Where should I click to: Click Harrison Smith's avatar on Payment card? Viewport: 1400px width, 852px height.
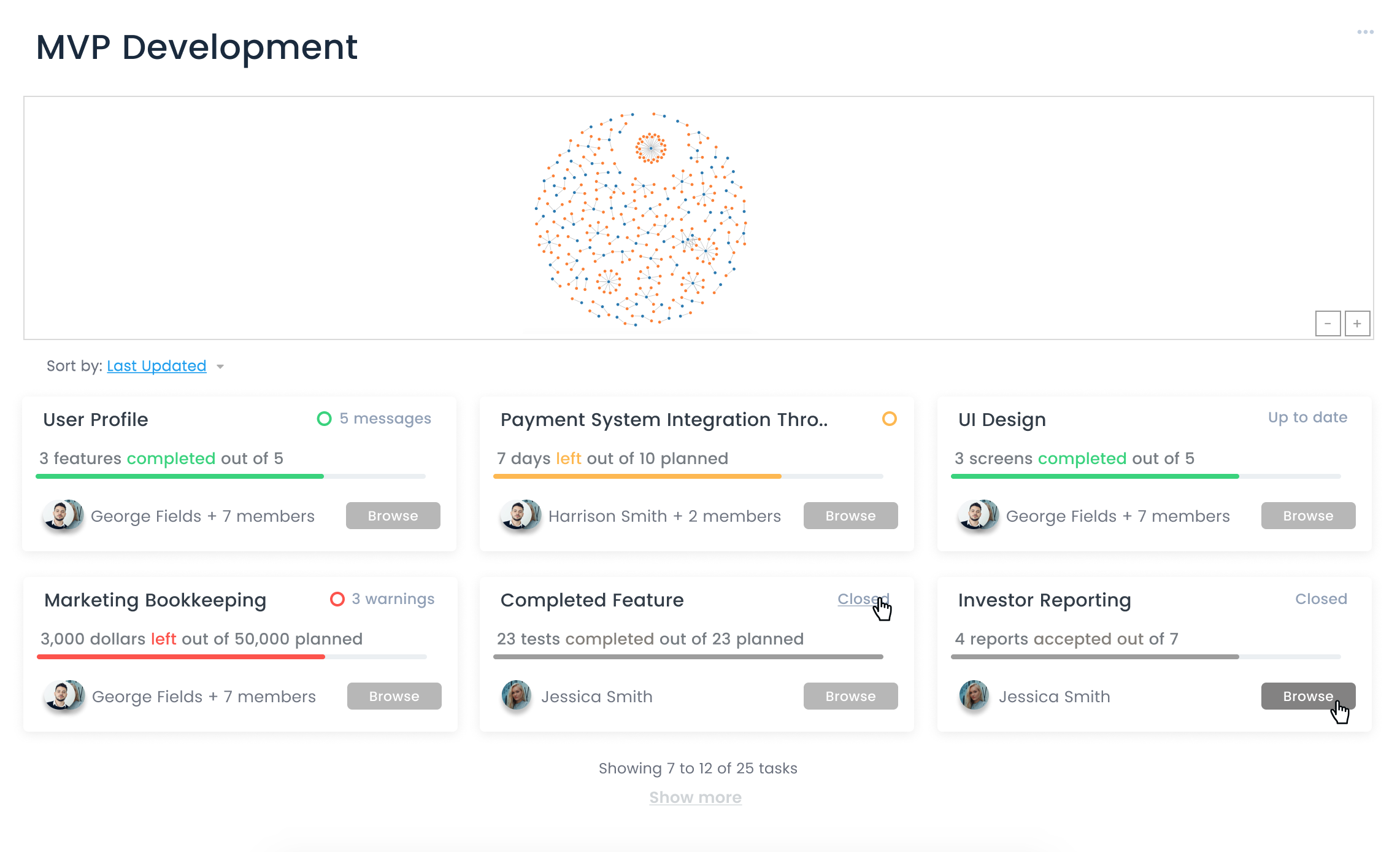[520, 515]
